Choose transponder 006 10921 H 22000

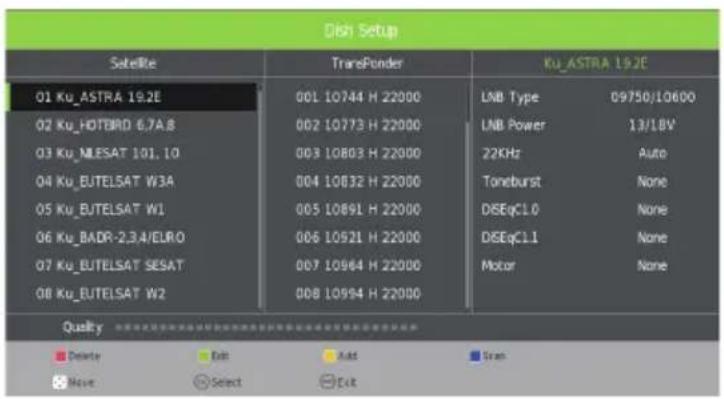358,237
